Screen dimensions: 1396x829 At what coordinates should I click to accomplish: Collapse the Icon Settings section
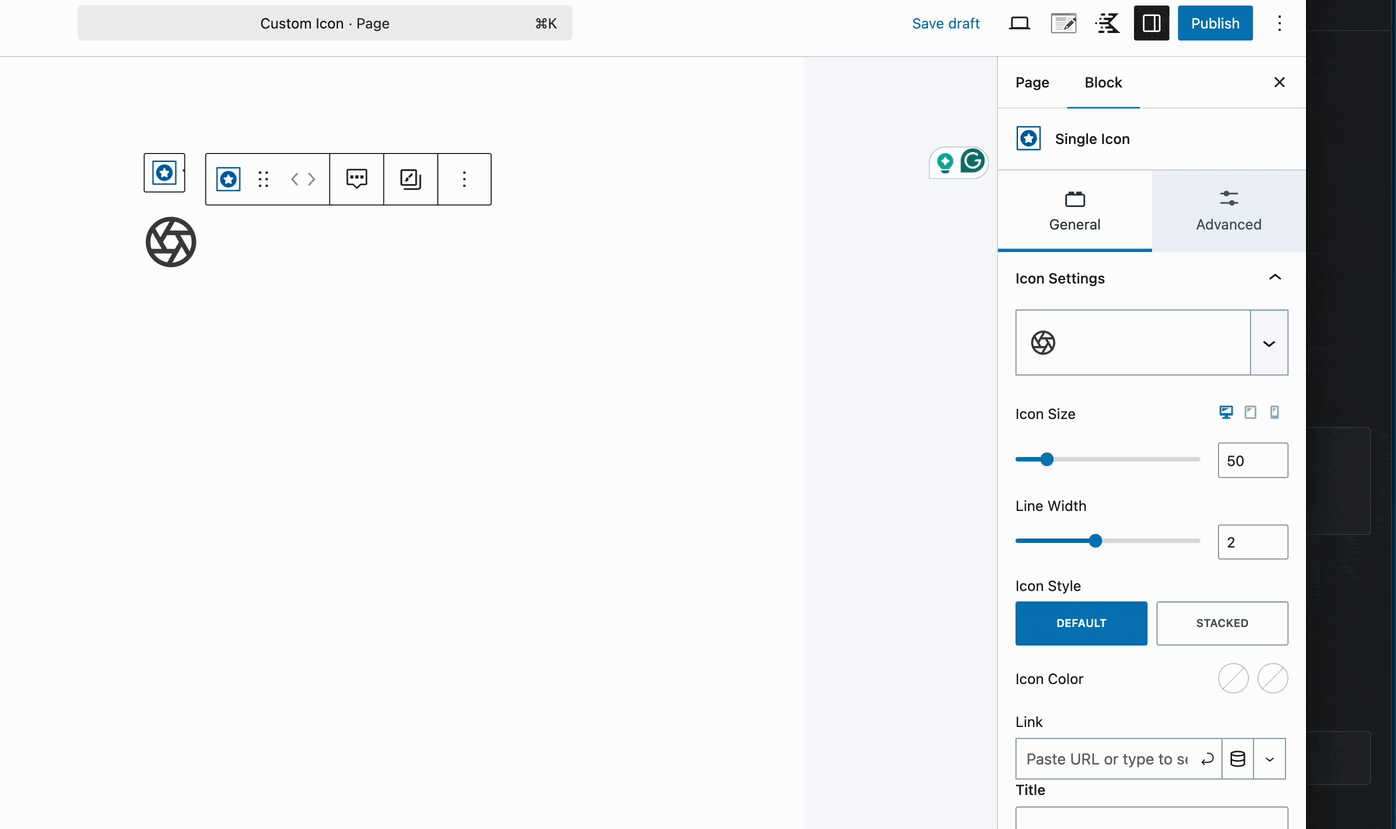click(1274, 278)
